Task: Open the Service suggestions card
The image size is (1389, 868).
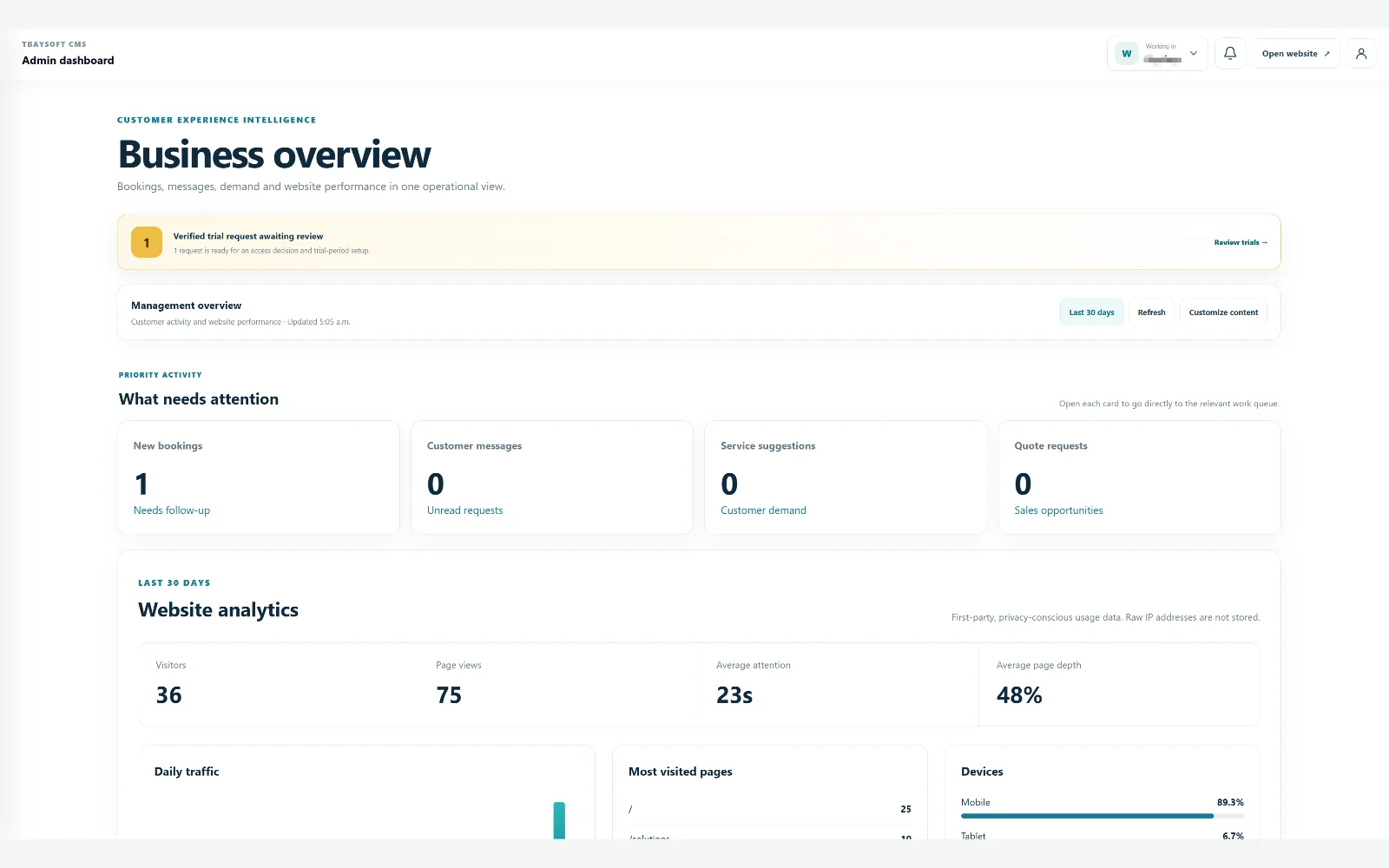Action: coord(846,477)
